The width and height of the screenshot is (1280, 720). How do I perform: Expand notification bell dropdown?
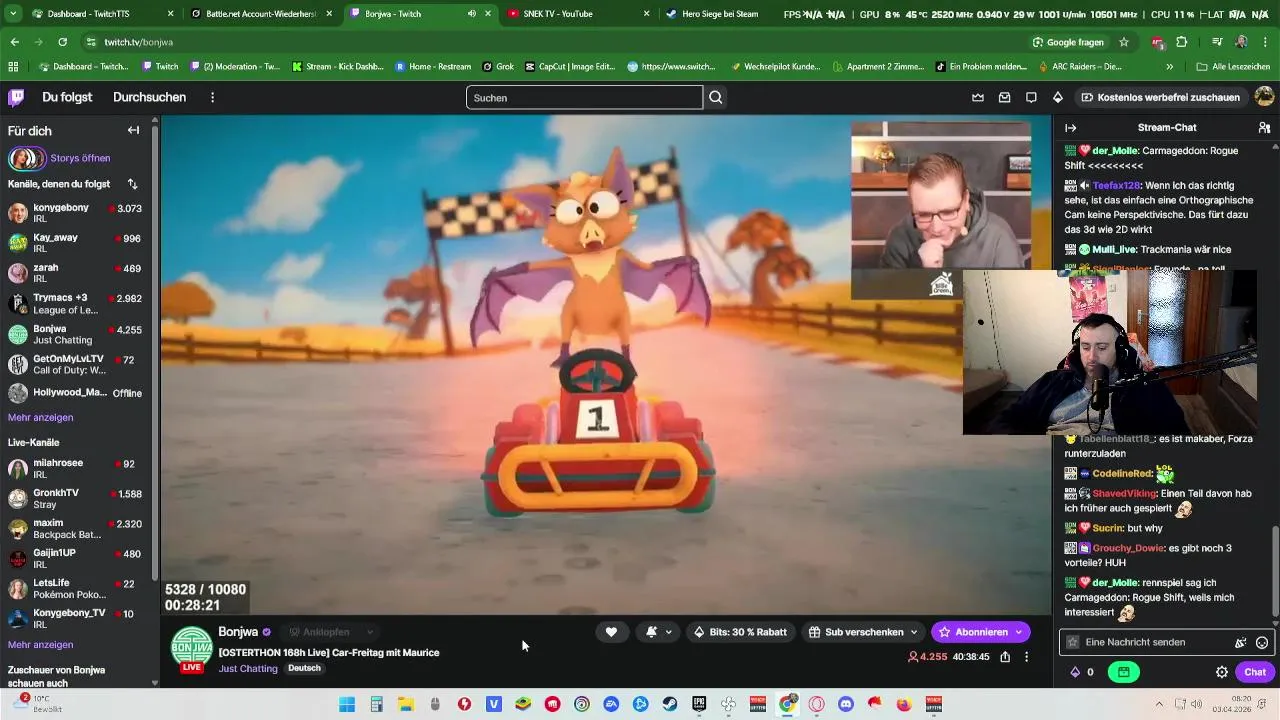pyautogui.click(x=668, y=632)
